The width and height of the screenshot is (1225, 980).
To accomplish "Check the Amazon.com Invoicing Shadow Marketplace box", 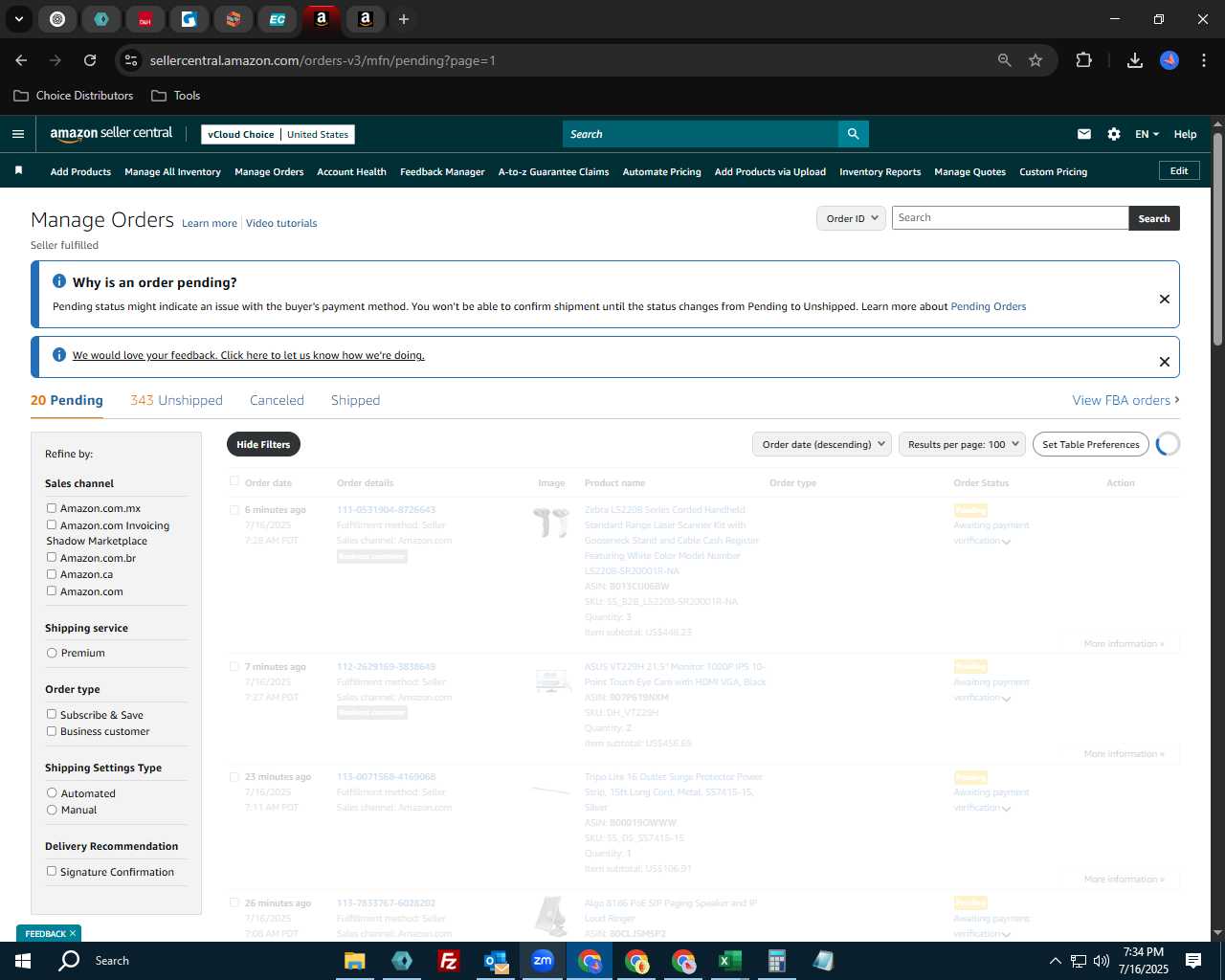I will point(52,524).
